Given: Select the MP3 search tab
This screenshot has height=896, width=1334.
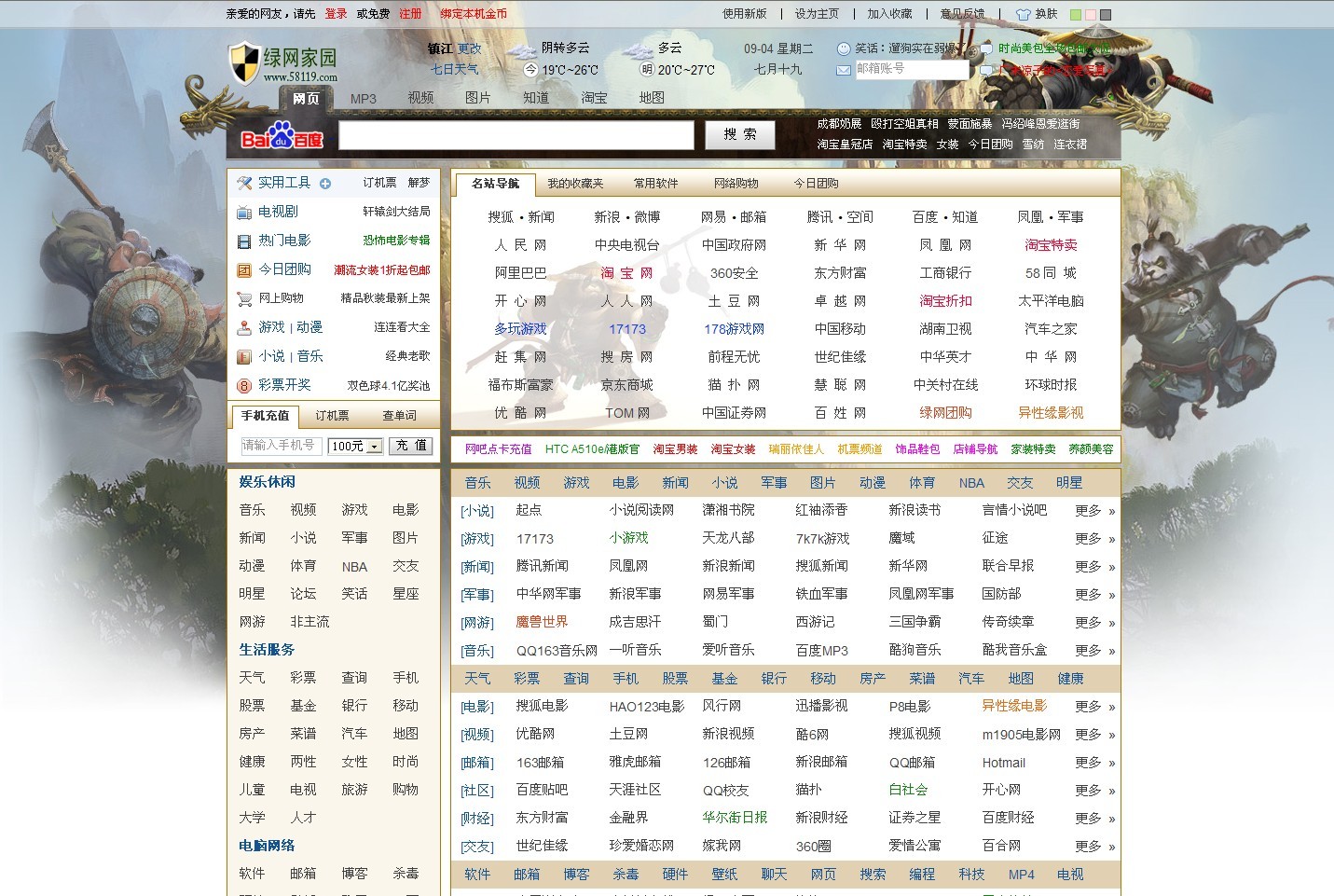Looking at the screenshot, I should tap(363, 98).
